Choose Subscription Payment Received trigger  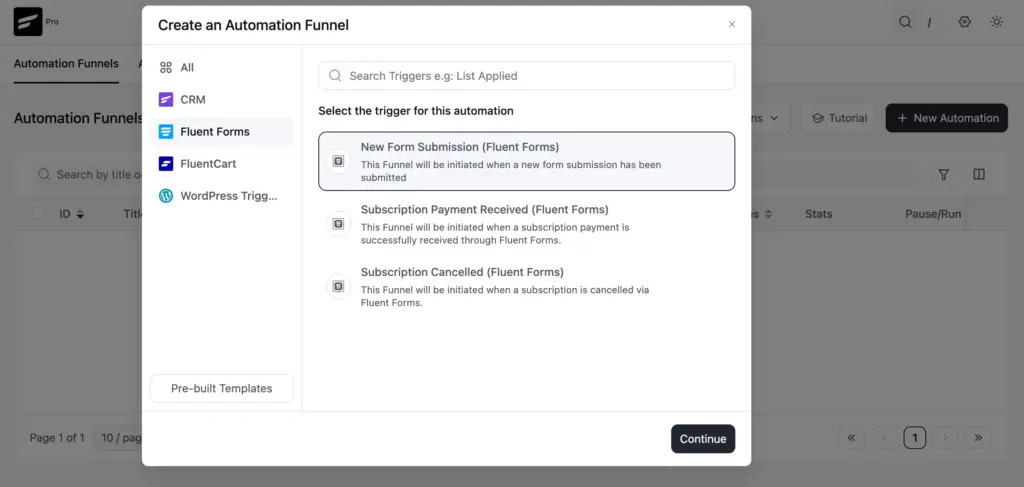526,224
